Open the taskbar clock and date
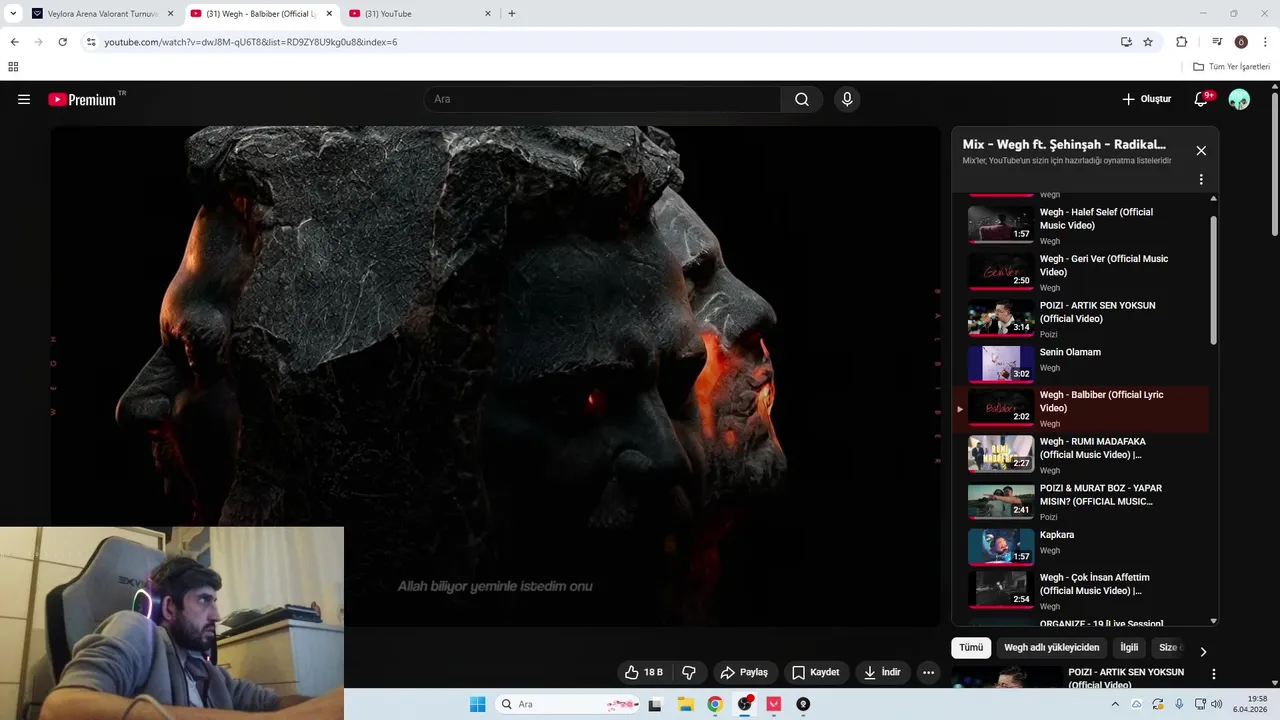1280x720 pixels. click(1250, 704)
